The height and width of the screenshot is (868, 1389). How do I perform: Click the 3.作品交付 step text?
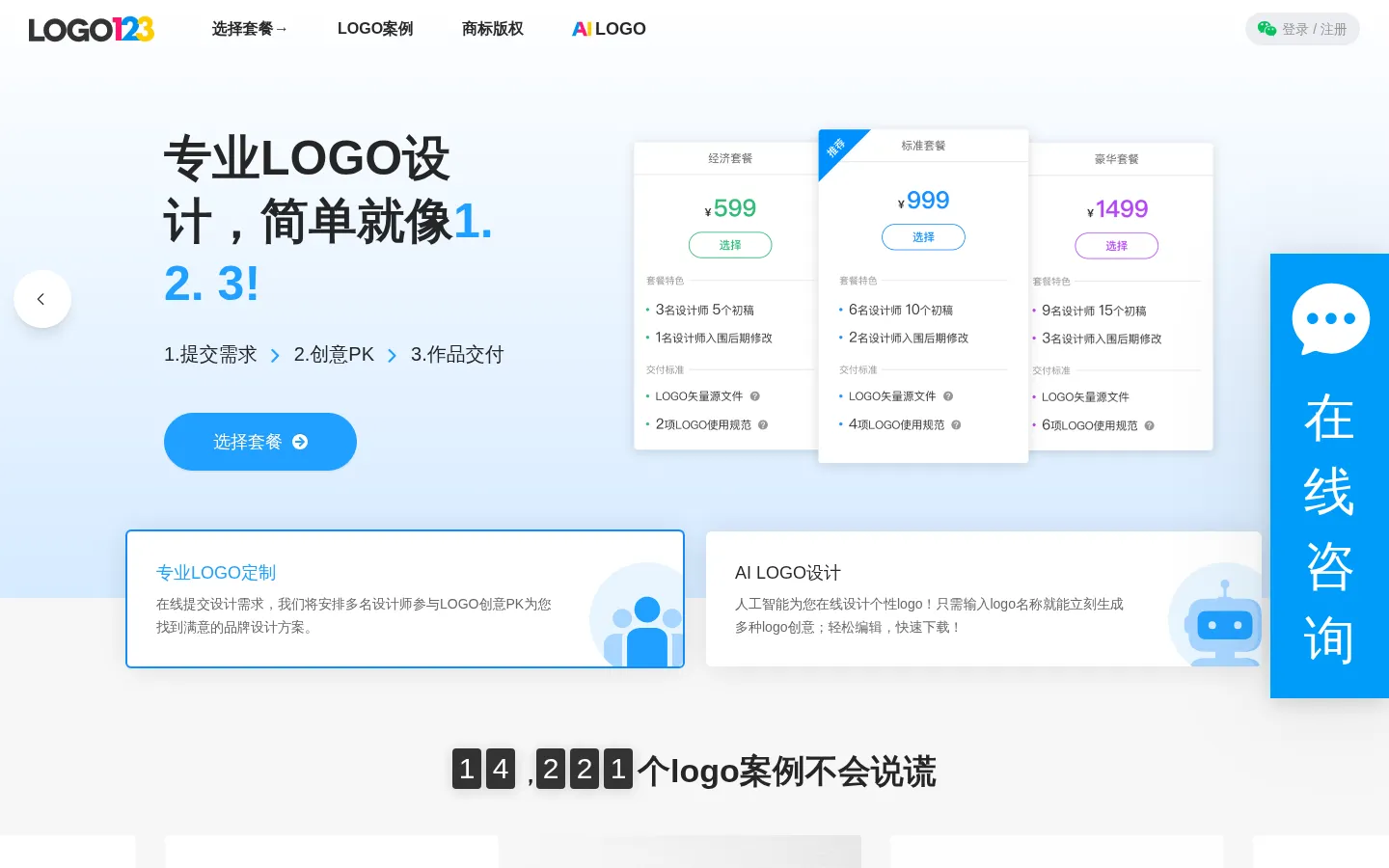pyautogui.click(x=457, y=355)
